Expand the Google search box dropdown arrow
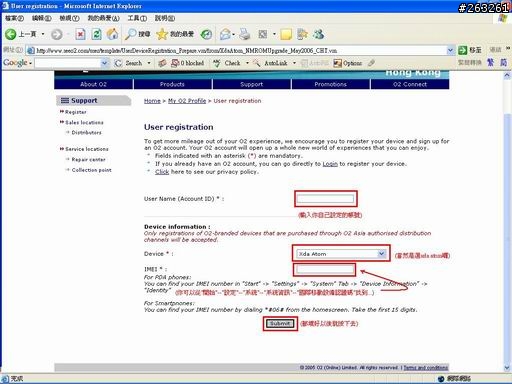512x384 pixels. [x=105, y=63]
